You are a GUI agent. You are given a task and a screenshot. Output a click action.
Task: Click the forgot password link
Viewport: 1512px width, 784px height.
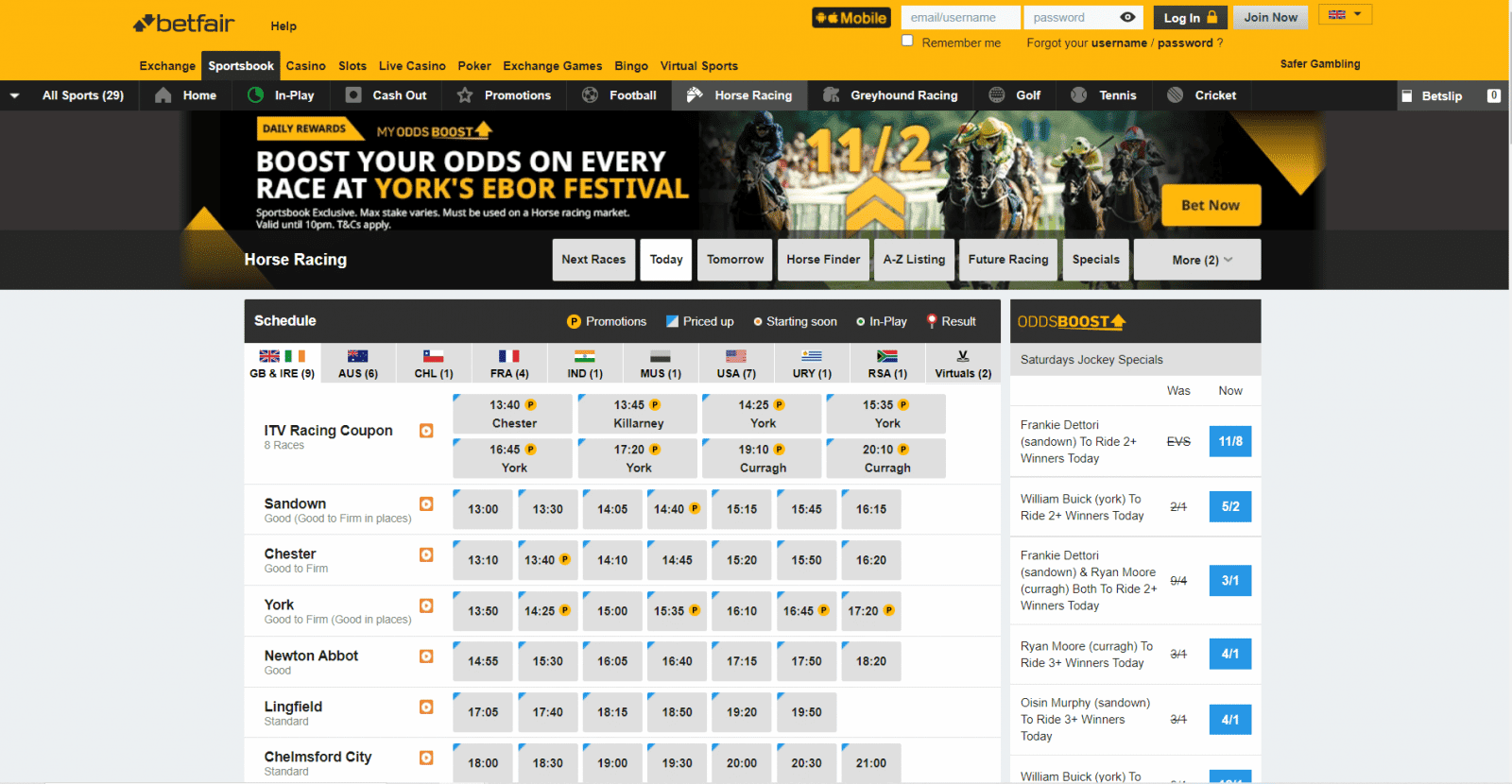coord(1185,43)
